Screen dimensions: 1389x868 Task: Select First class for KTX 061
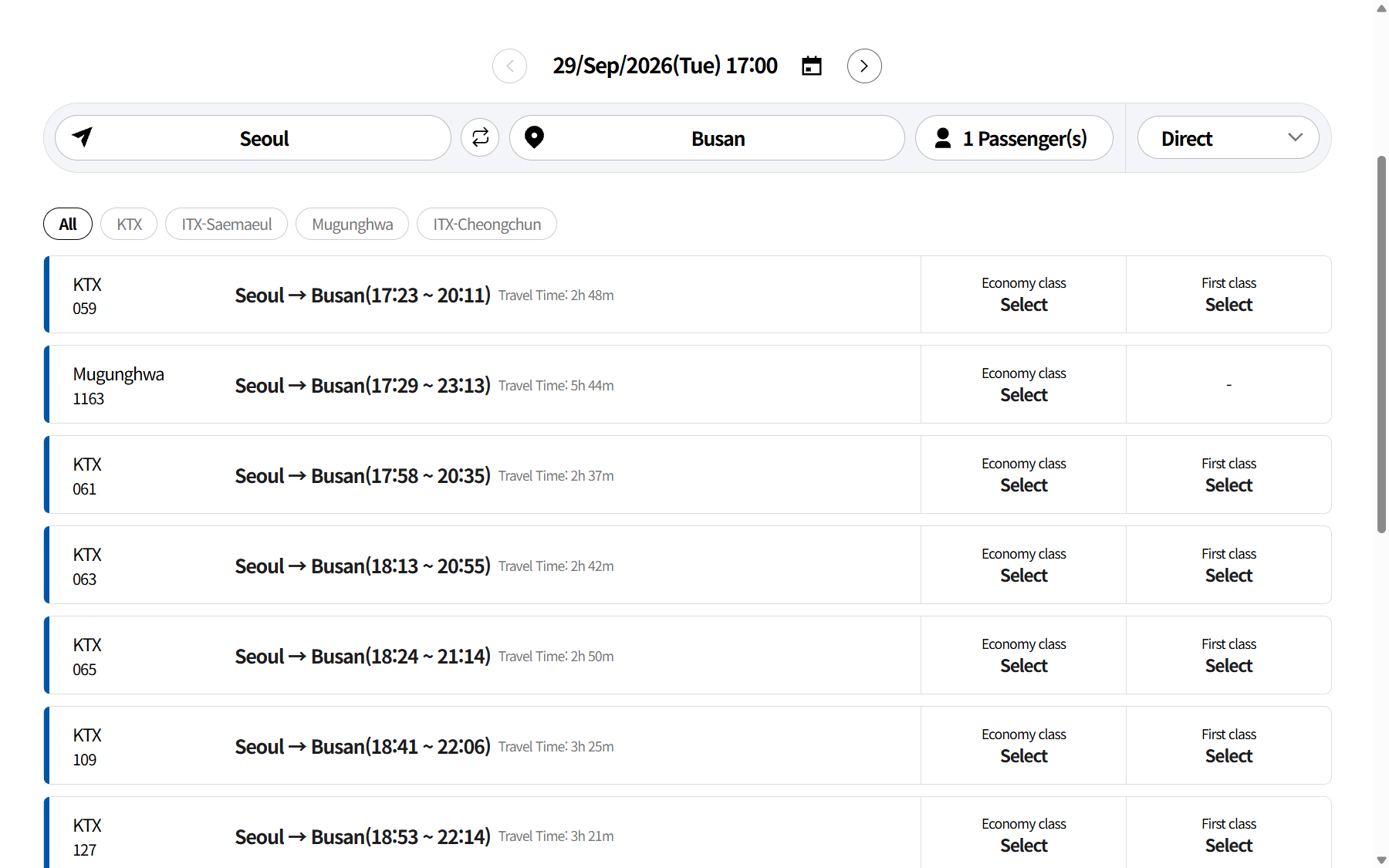(x=1228, y=475)
